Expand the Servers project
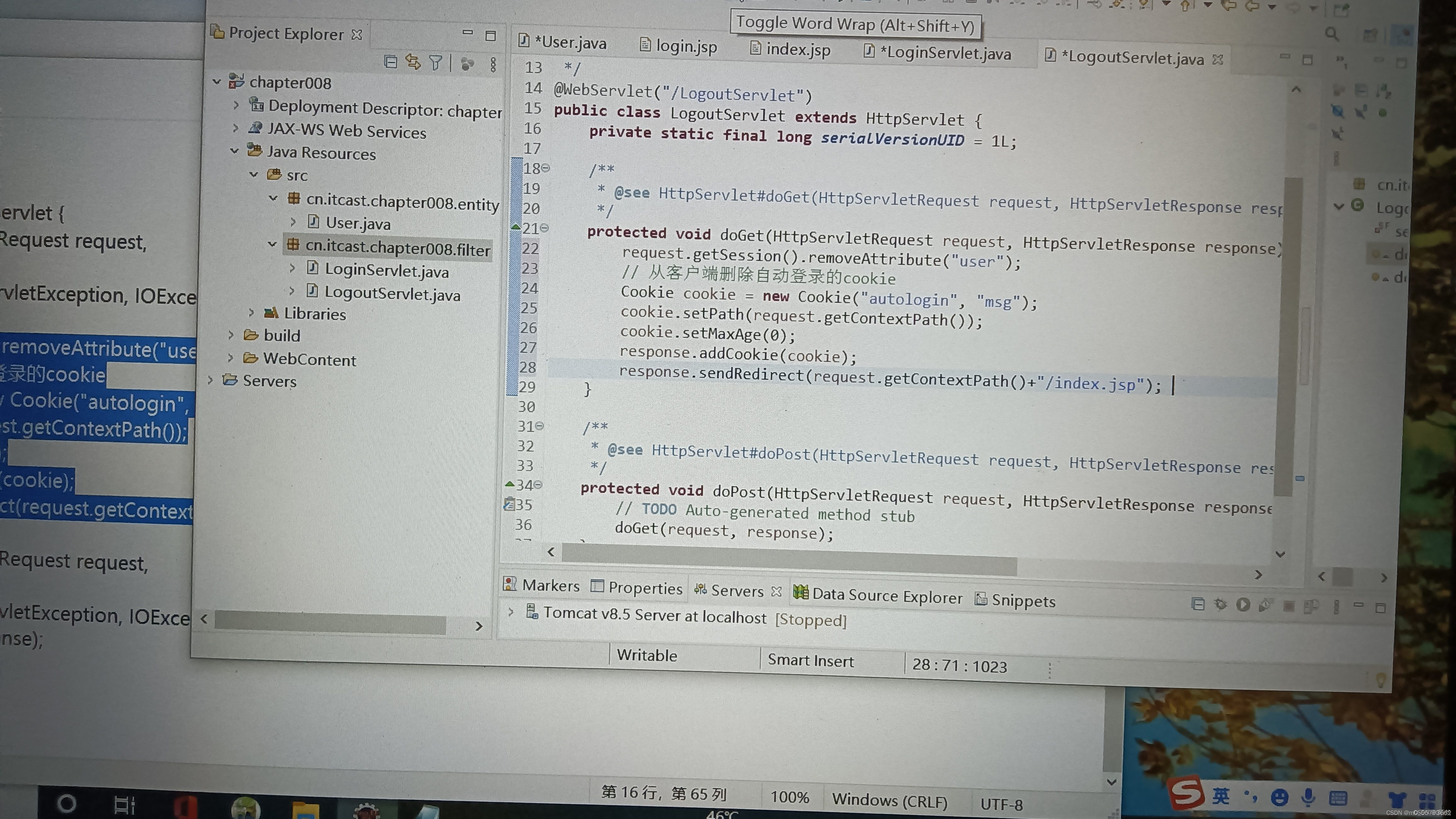Image resolution: width=1456 pixels, height=819 pixels. point(210,380)
